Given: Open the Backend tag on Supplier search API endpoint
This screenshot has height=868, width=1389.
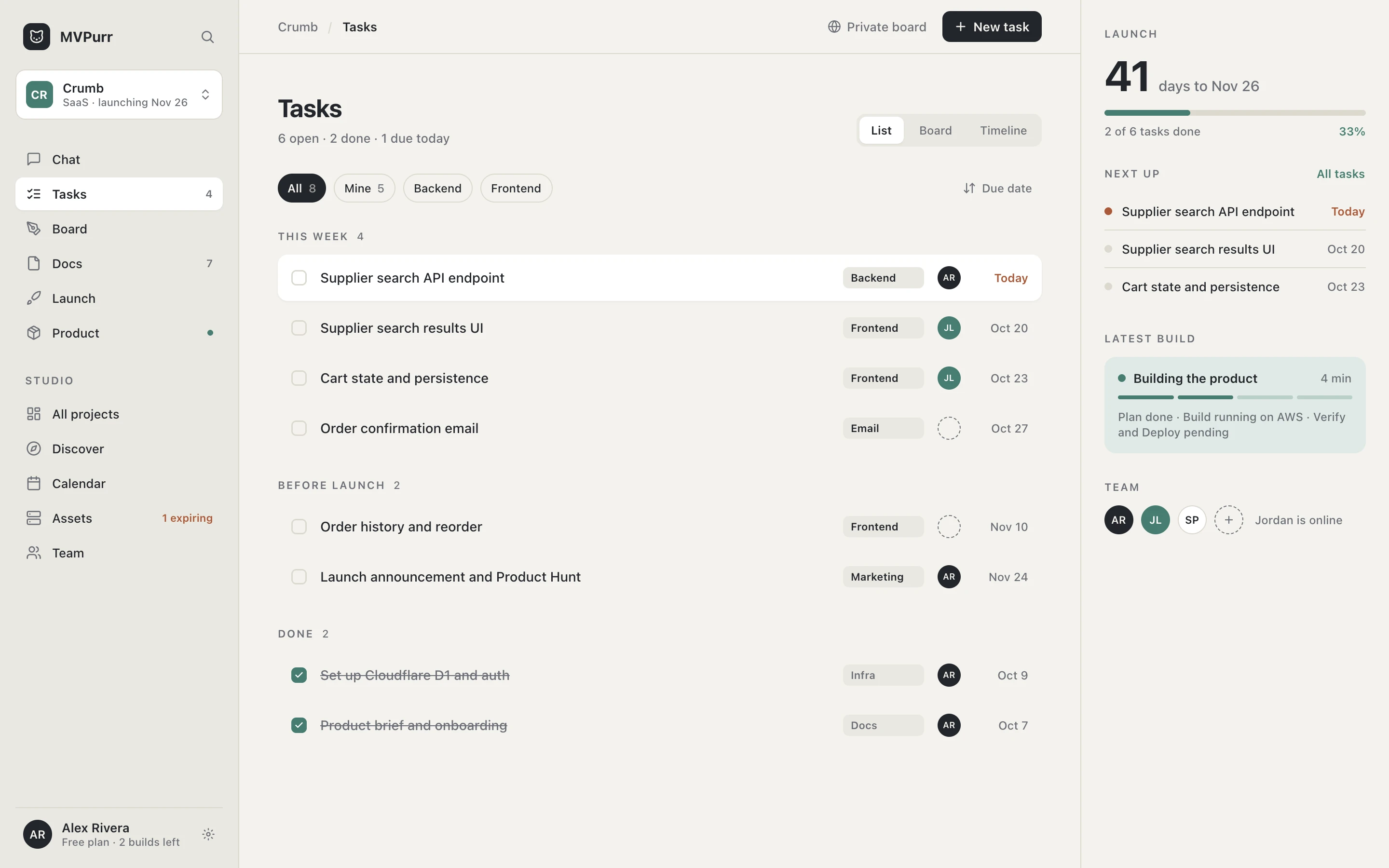Looking at the screenshot, I should point(884,278).
